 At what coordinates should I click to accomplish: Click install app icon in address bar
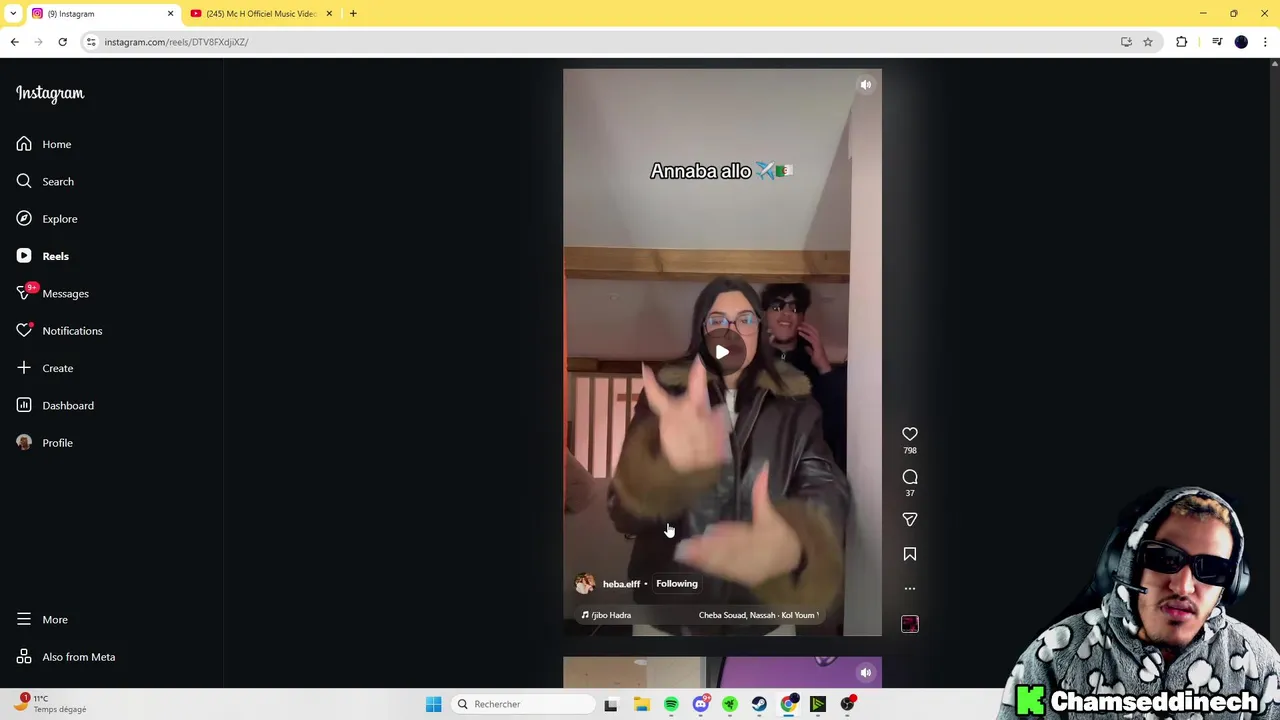pos(1126,42)
